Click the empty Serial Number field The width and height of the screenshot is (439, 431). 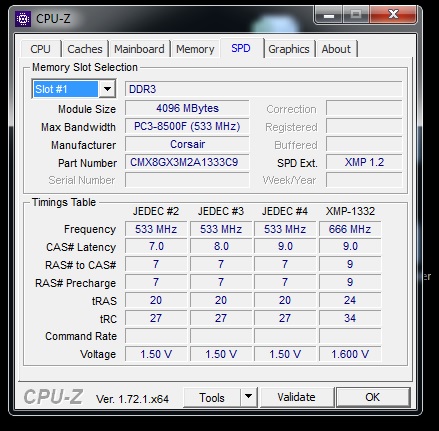coord(187,180)
